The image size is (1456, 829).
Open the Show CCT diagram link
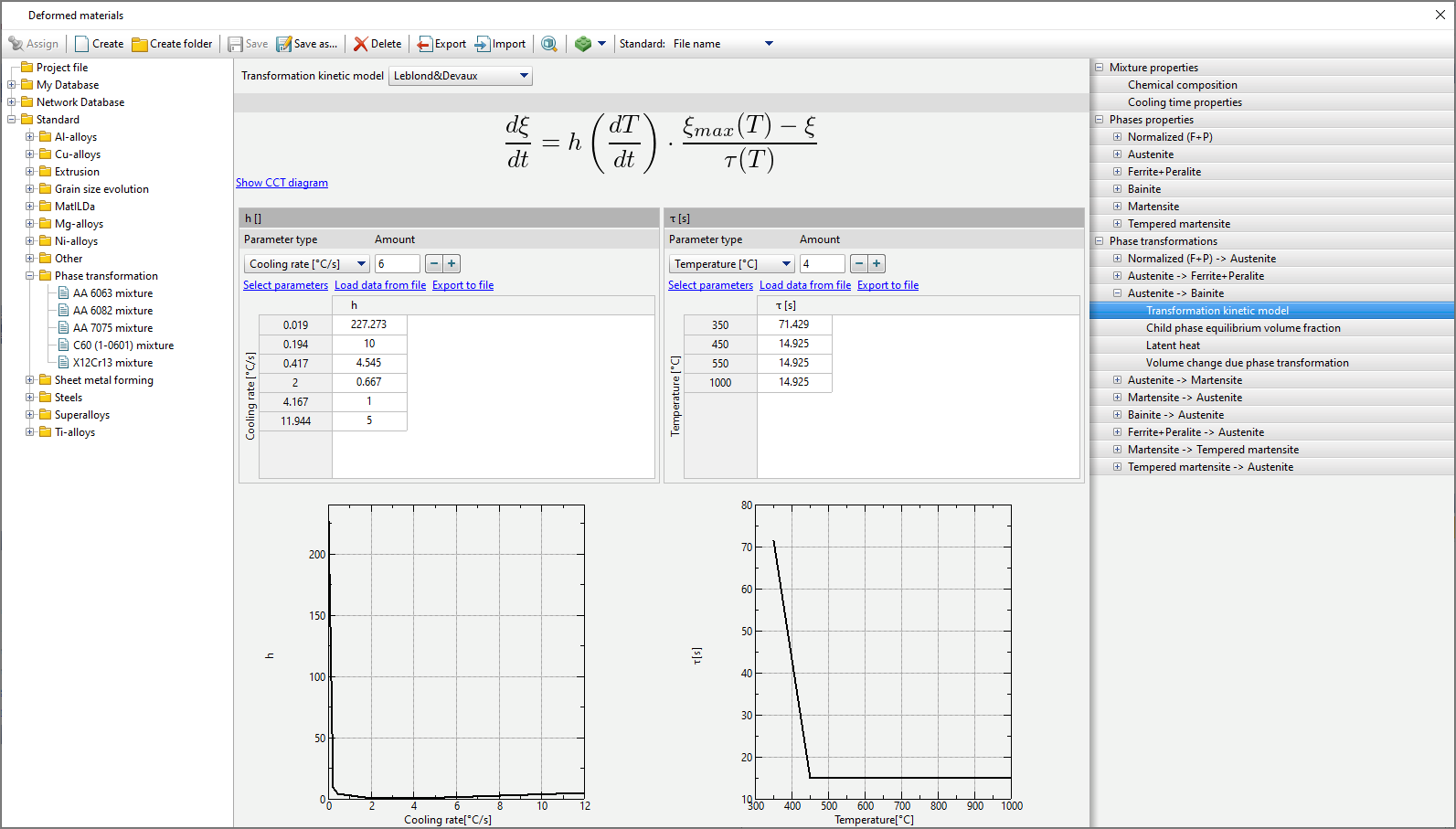coord(282,183)
